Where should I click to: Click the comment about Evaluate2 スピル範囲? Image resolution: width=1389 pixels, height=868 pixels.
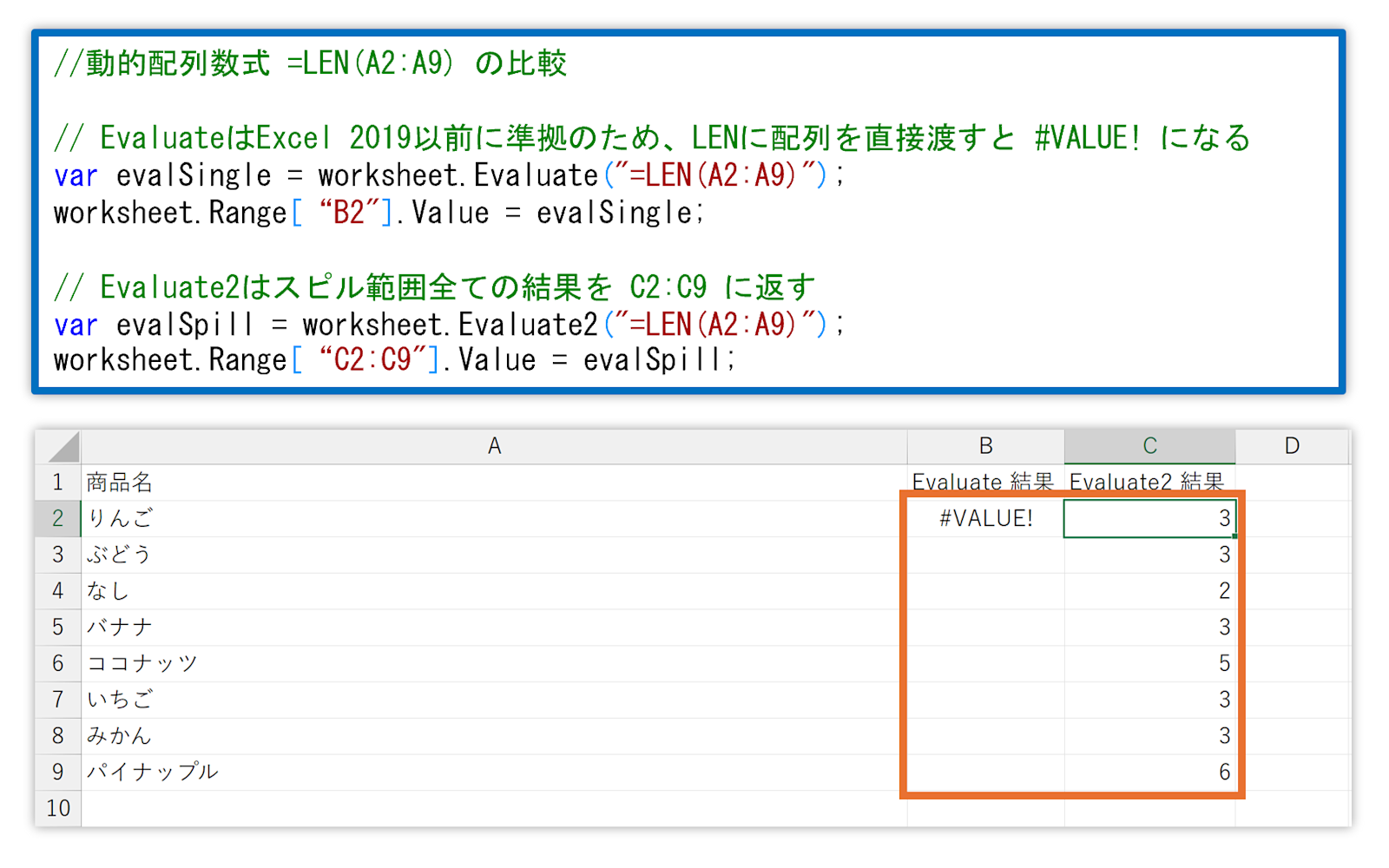pos(435,287)
